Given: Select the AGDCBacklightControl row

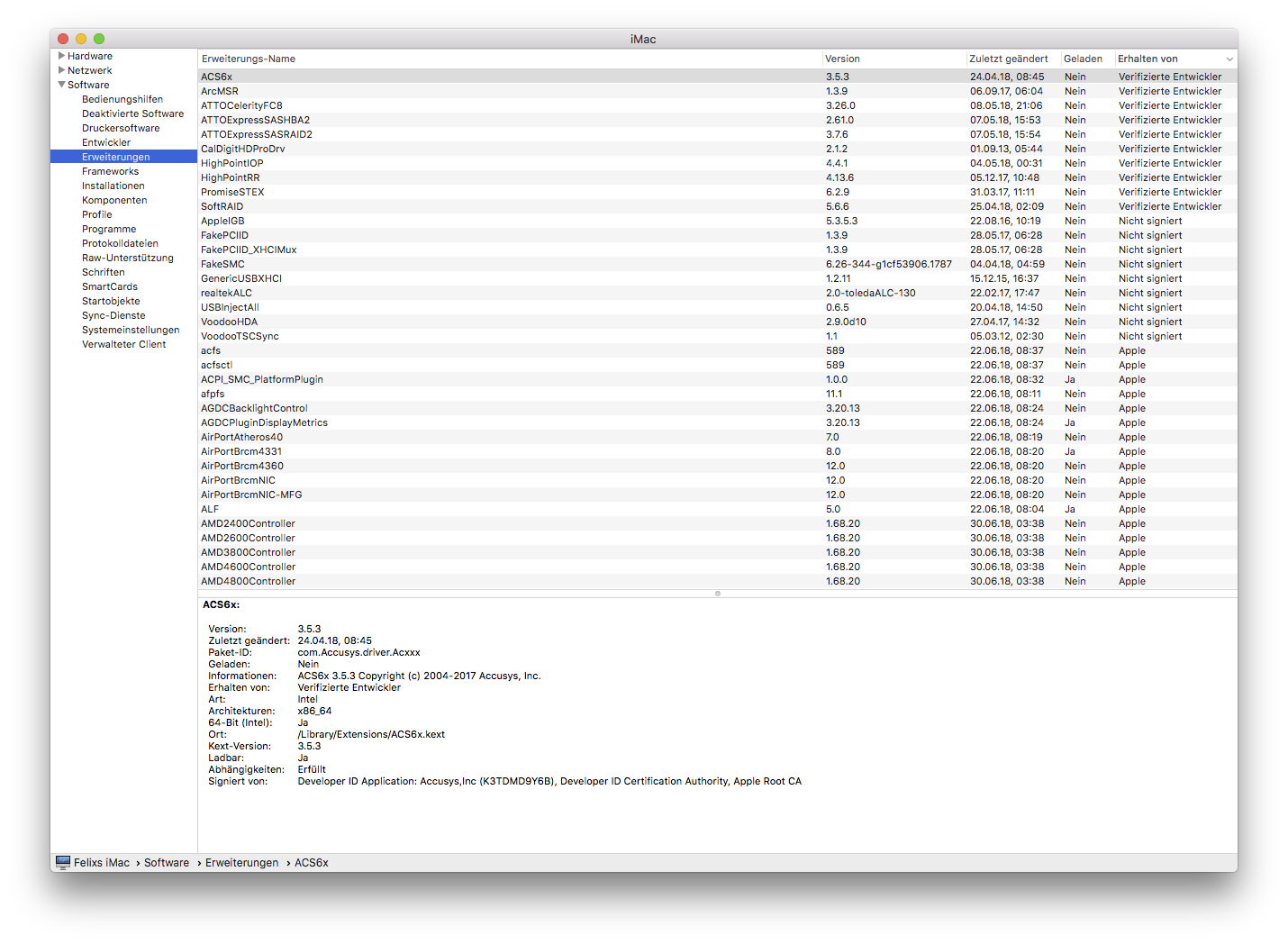Looking at the screenshot, I should coord(718,408).
